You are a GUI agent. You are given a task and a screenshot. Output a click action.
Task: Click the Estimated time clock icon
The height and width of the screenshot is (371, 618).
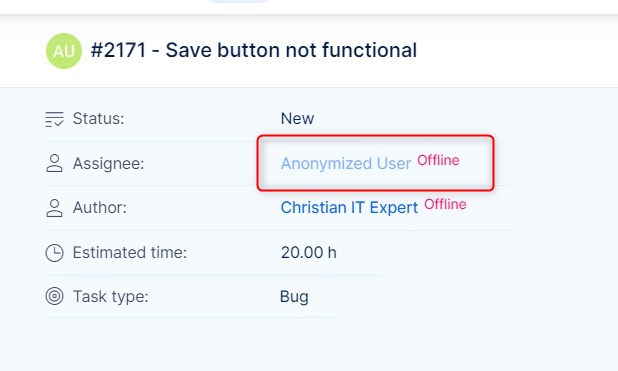[54, 253]
